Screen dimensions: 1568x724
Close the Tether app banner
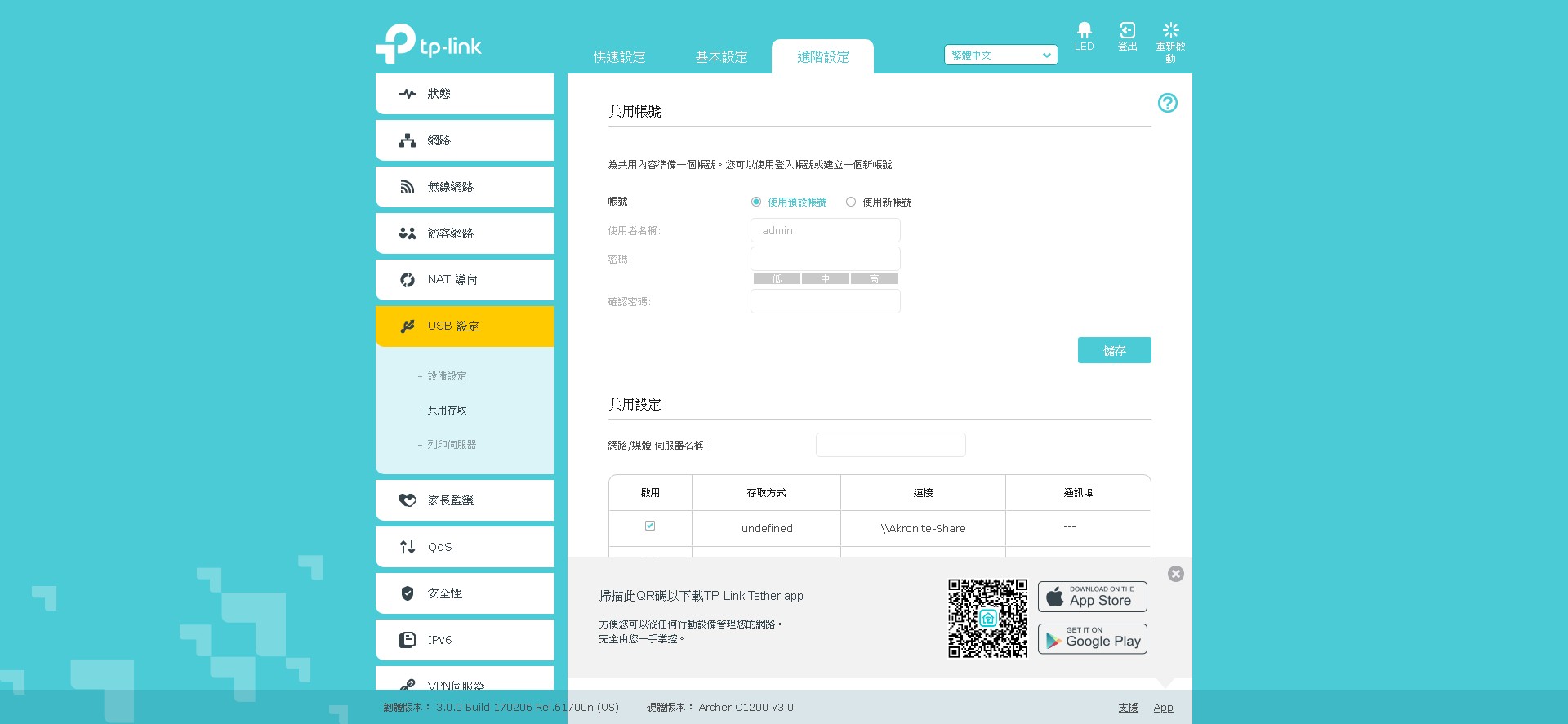pos(1176,574)
